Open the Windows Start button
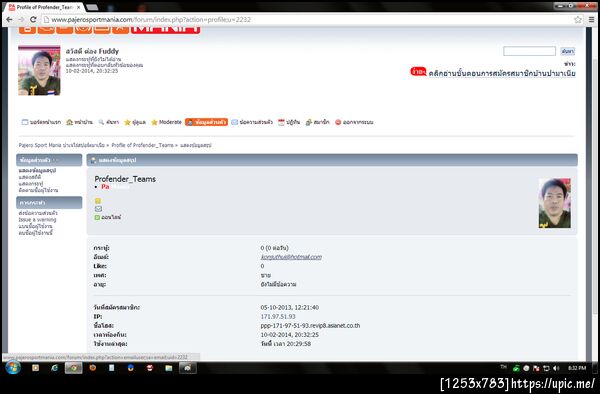The height and width of the screenshot is (394, 600). coord(12,368)
